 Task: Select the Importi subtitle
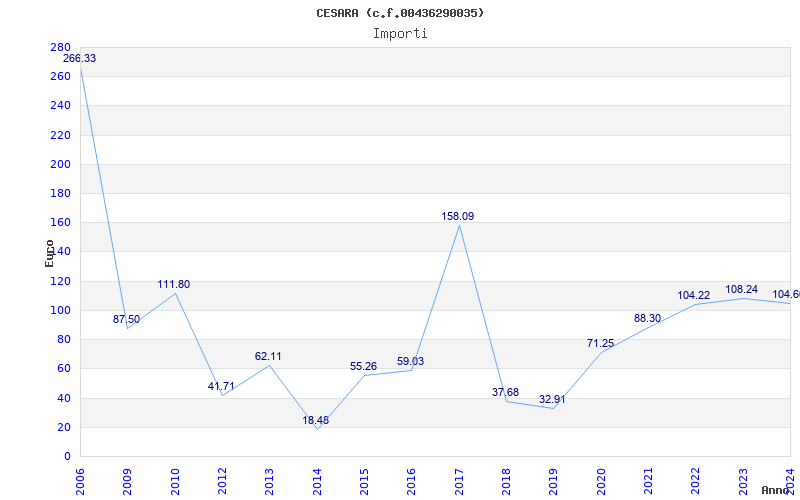click(x=400, y=34)
